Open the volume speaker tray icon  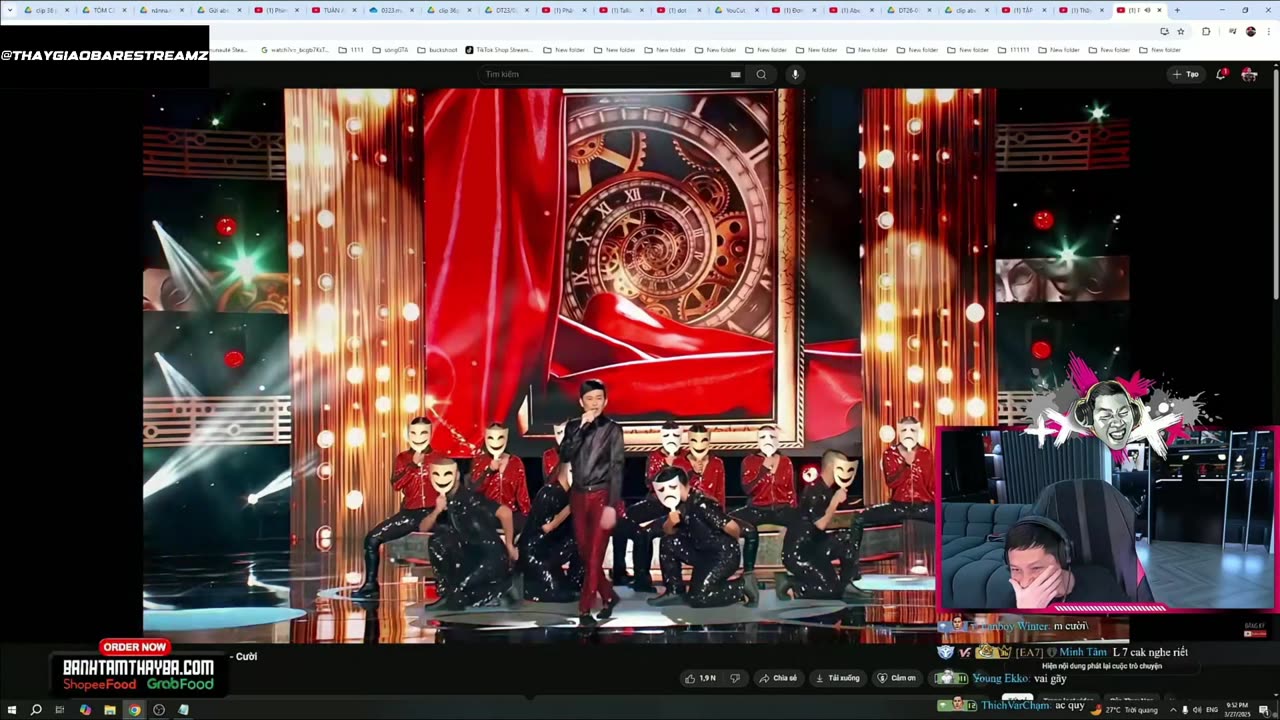tap(1197, 710)
